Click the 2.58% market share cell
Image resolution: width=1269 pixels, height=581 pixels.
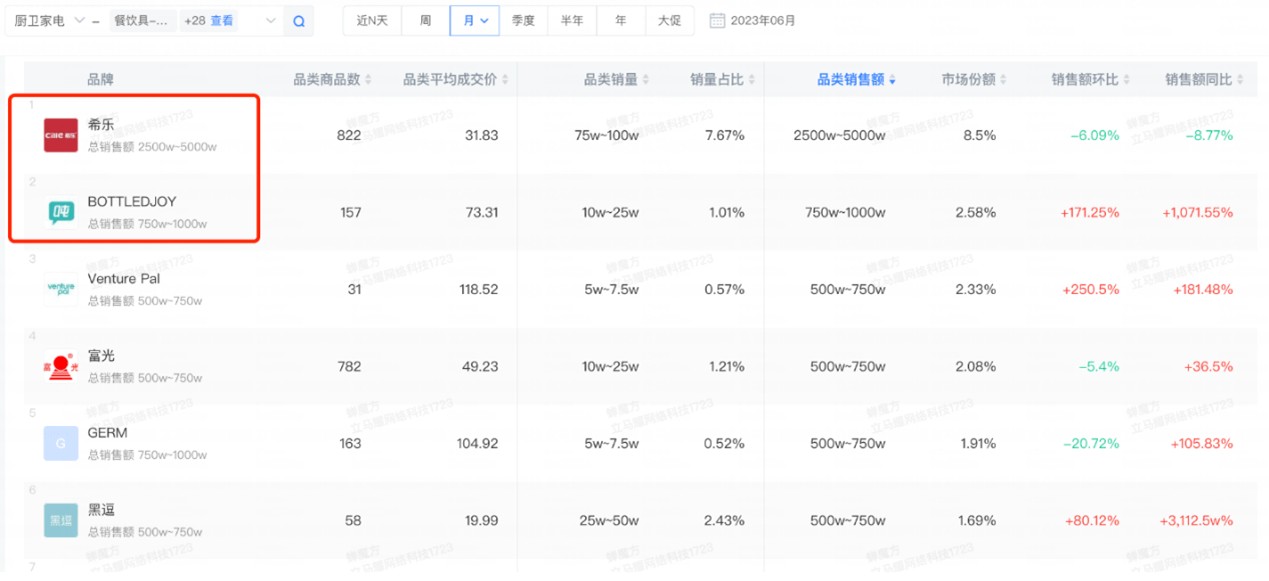click(976, 212)
